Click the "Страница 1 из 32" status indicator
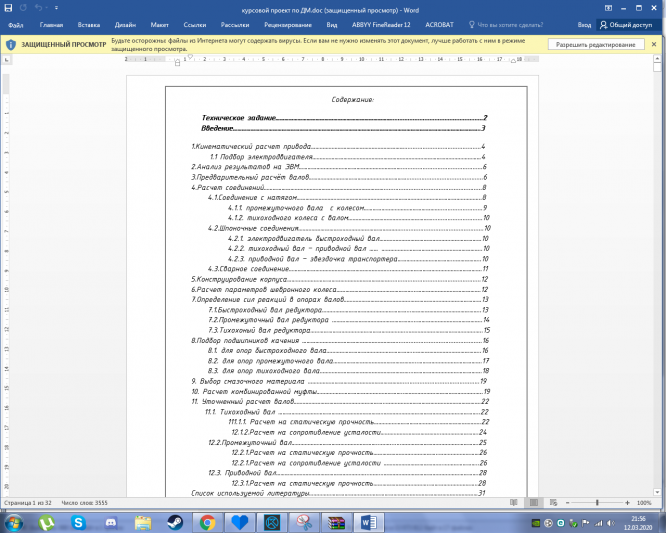This screenshot has width=666, height=533. point(28,503)
